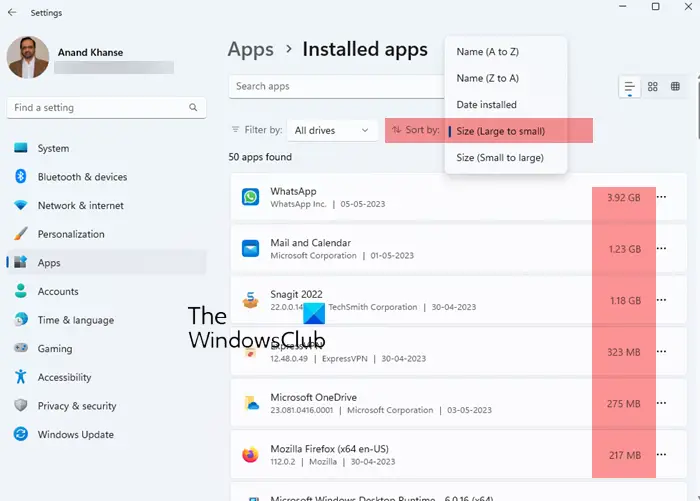The height and width of the screenshot is (501, 700).
Task: Click the Mozilla Firefox (x64 en-US) name
Action: (329, 449)
